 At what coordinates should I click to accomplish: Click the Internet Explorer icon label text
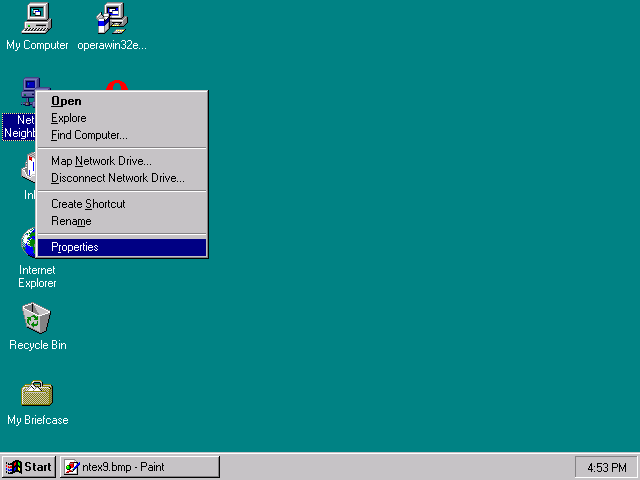pyautogui.click(x=37, y=276)
